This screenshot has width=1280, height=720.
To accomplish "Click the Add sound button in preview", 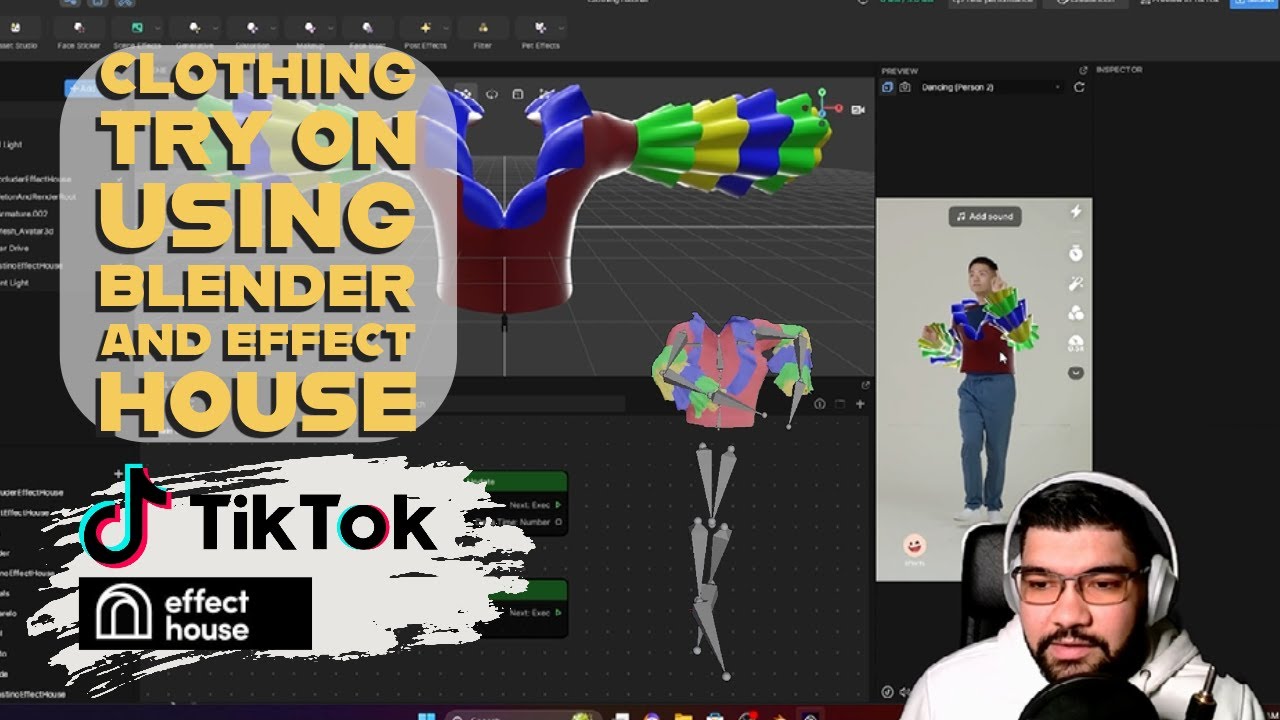I will [x=985, y=216].
